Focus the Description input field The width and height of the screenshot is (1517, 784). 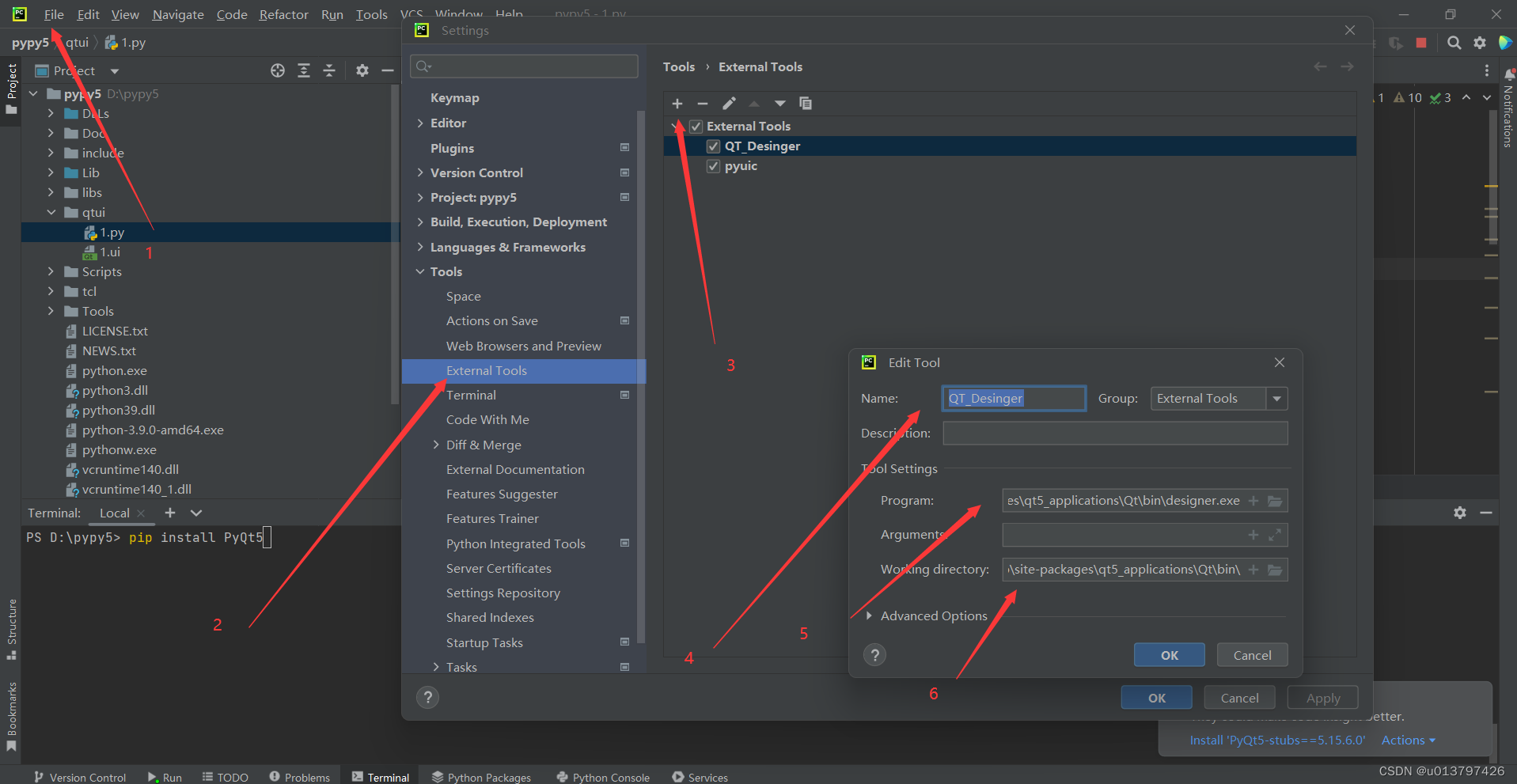pos(1115,434)
